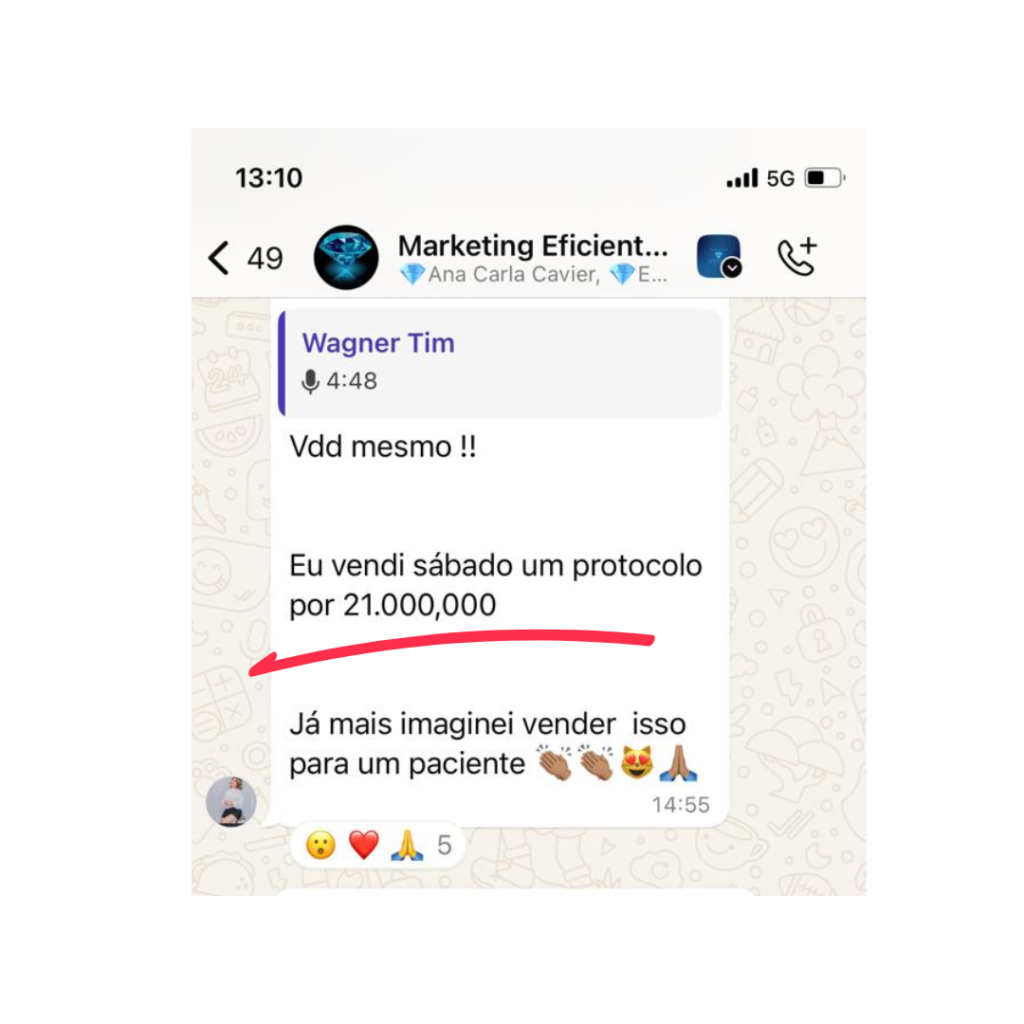Tap the surprised face reaction

pos(321,845)
